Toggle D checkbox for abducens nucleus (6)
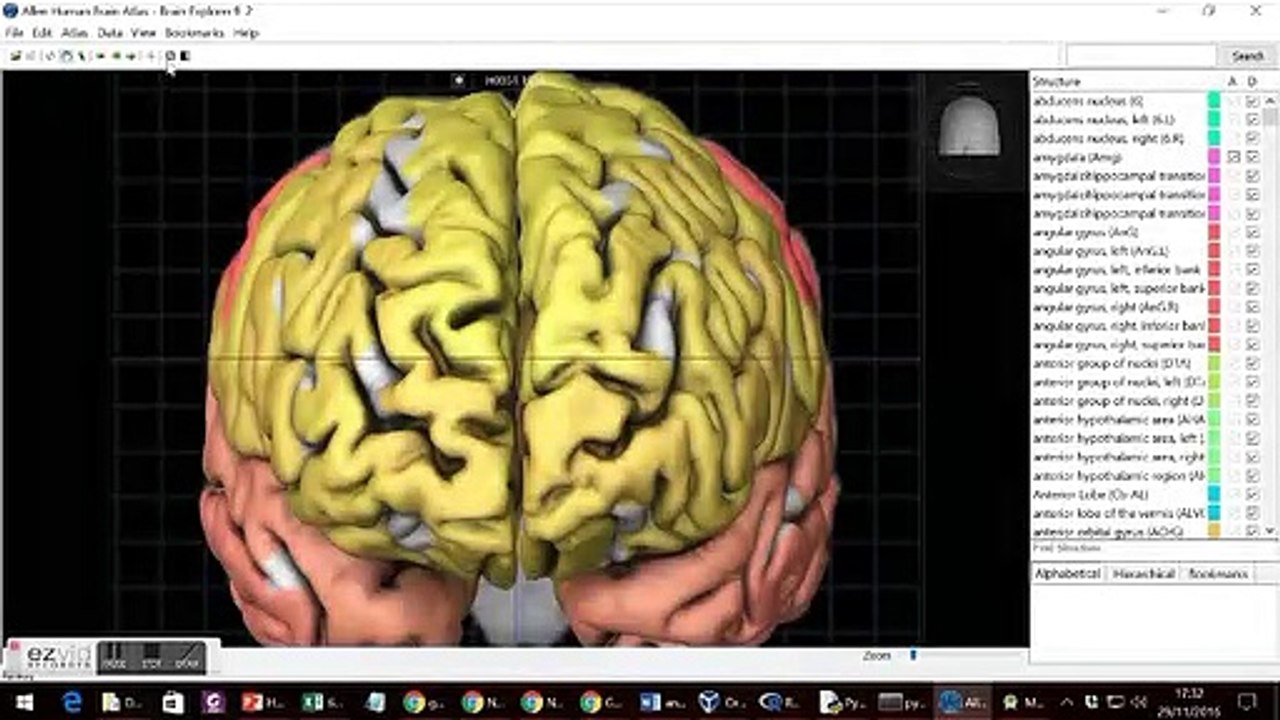 (1253, 101)
